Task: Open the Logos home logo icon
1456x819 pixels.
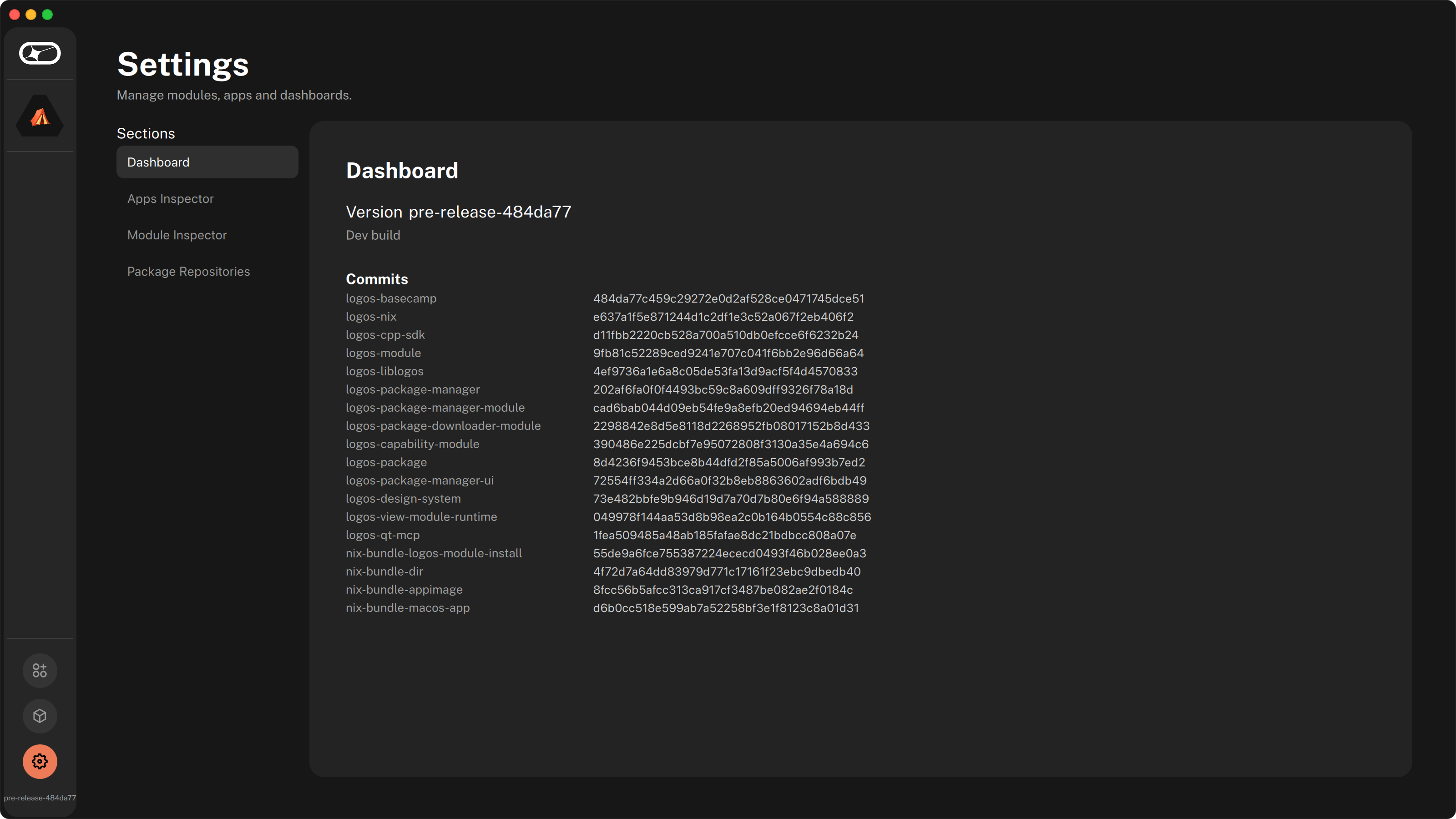Action: (40, 53)
